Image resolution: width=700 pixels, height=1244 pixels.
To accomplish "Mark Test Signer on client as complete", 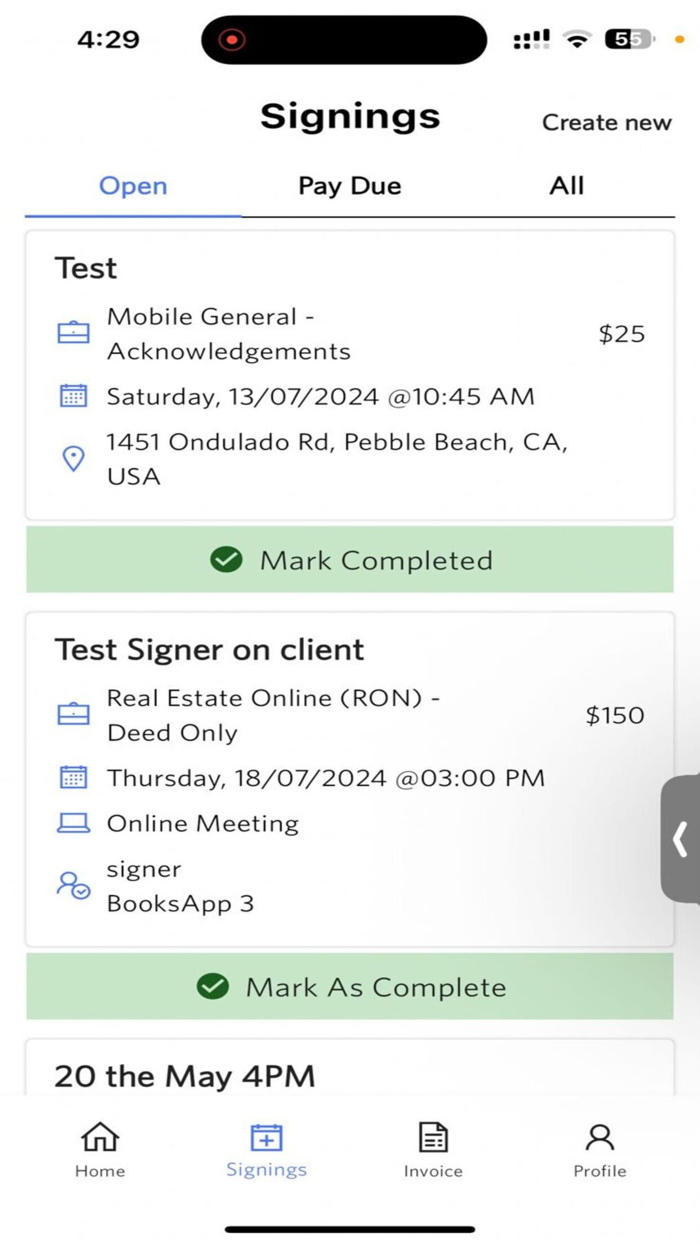I will tap(349, 986).
